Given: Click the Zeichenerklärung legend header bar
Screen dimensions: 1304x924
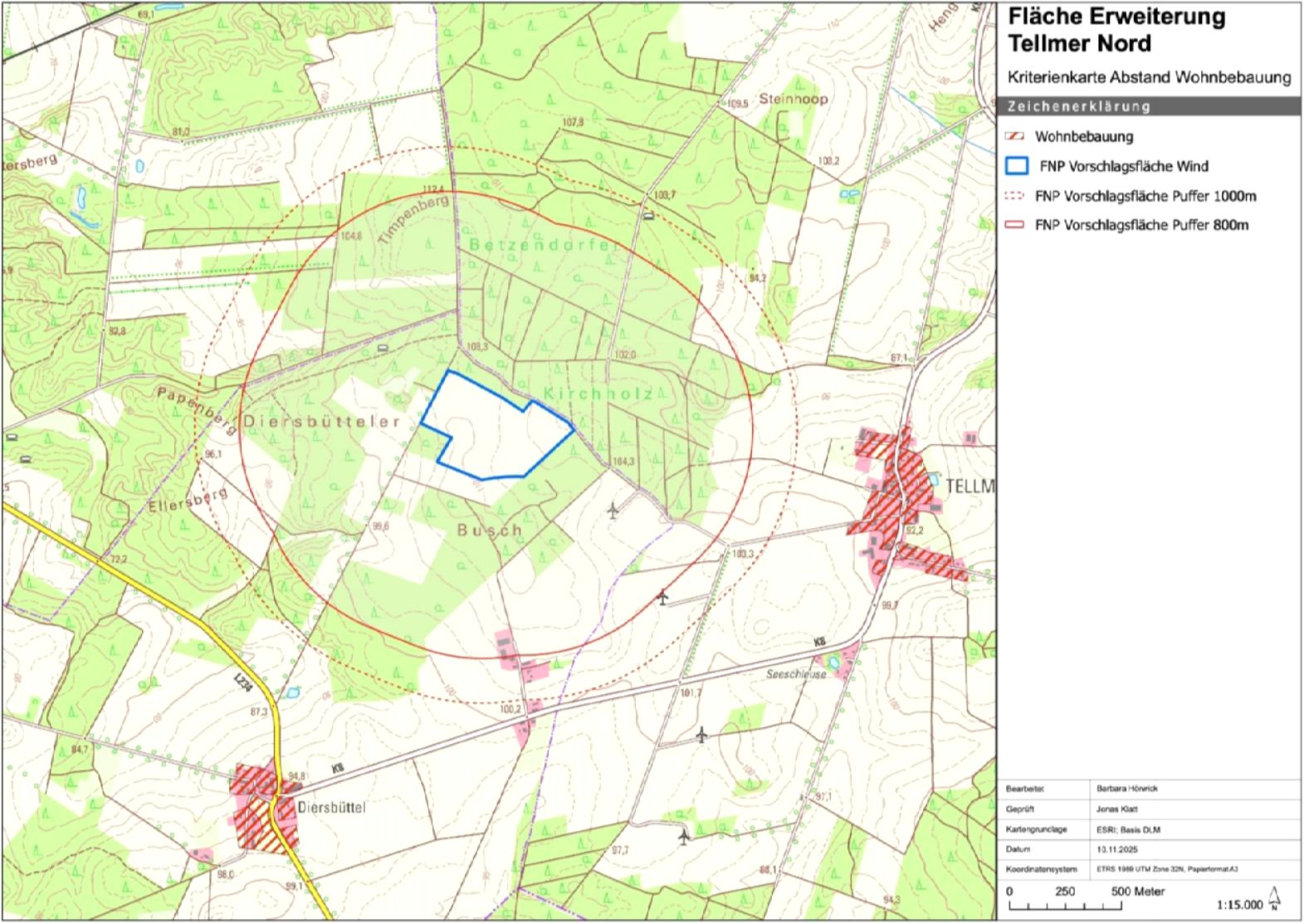Looking at the screenshot, I should pyautogui.click(x=1149, y=107).
